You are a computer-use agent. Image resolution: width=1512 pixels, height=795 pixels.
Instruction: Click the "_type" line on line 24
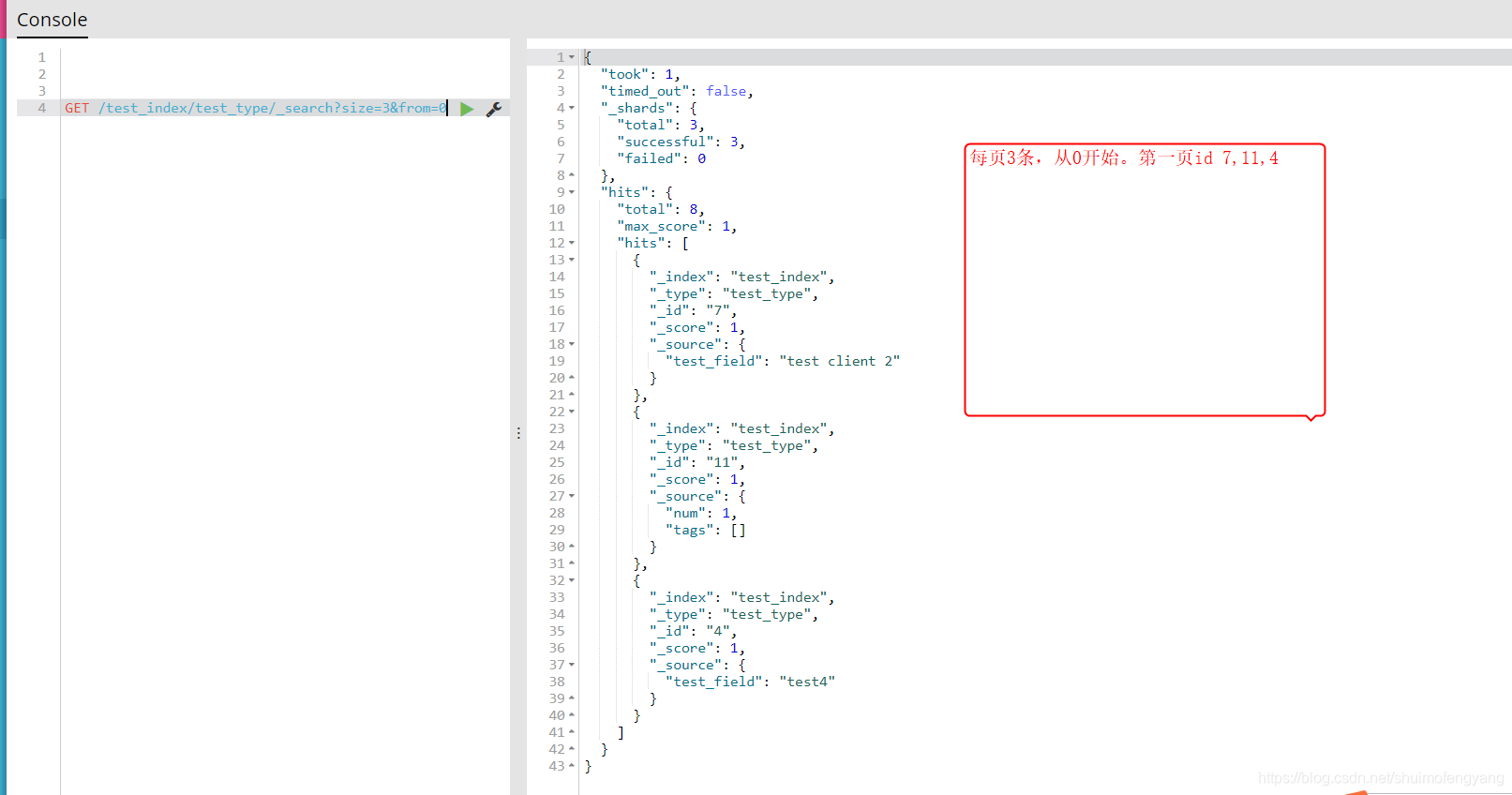(734, 445)
